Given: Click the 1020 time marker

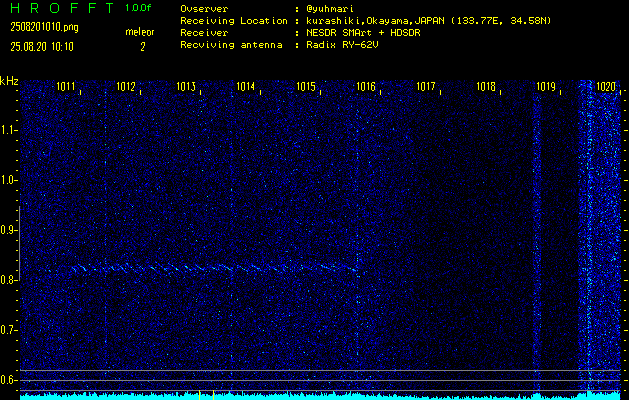Looking at the screenshot, I should pos(606,87).
